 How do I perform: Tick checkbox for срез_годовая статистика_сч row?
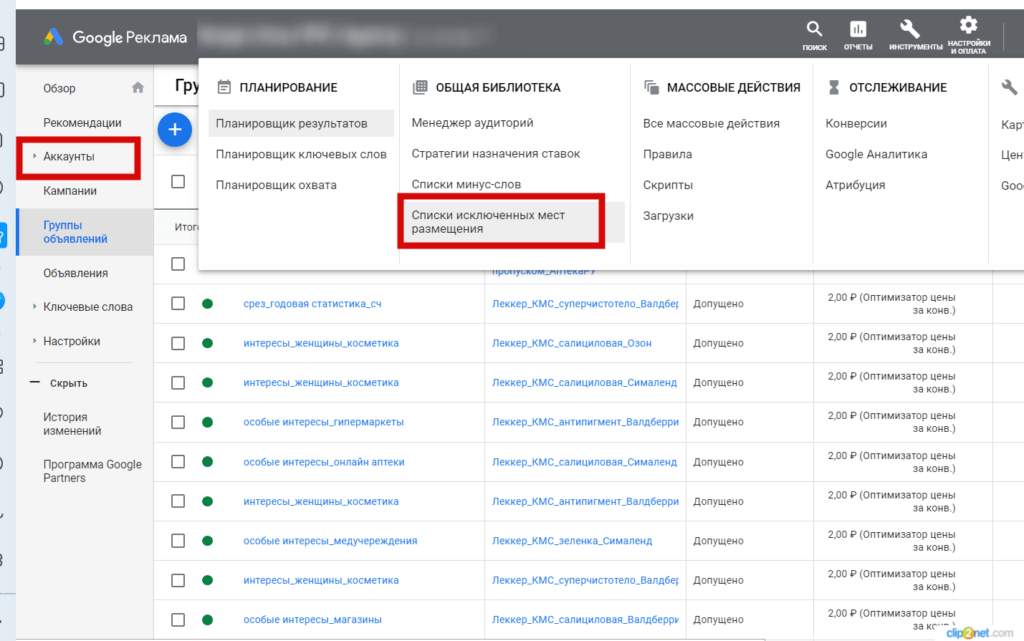[x=178, y=304]
